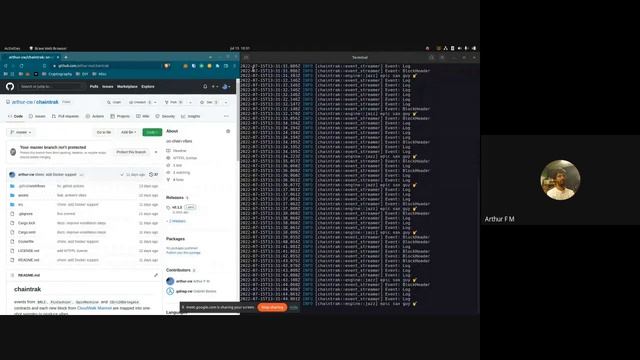Open Pulls in the GitHub header

(94, 87)
